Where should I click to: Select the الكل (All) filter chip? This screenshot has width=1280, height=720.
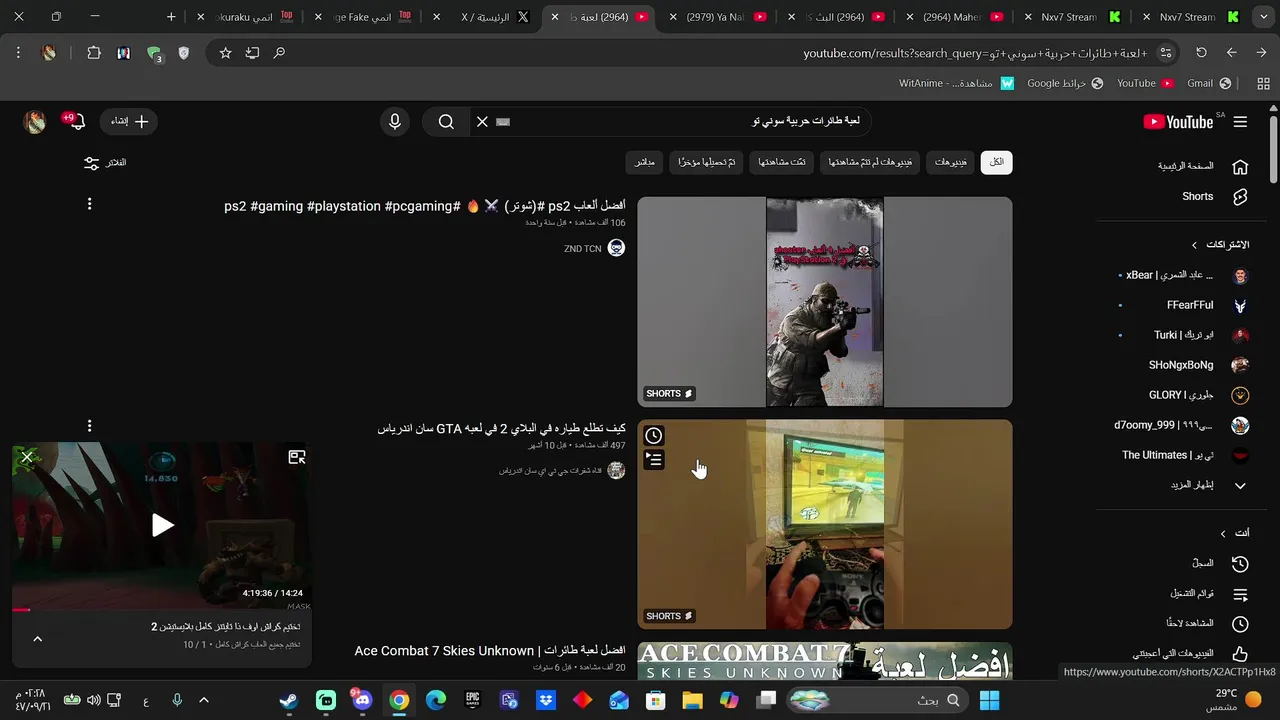(996, 162)
